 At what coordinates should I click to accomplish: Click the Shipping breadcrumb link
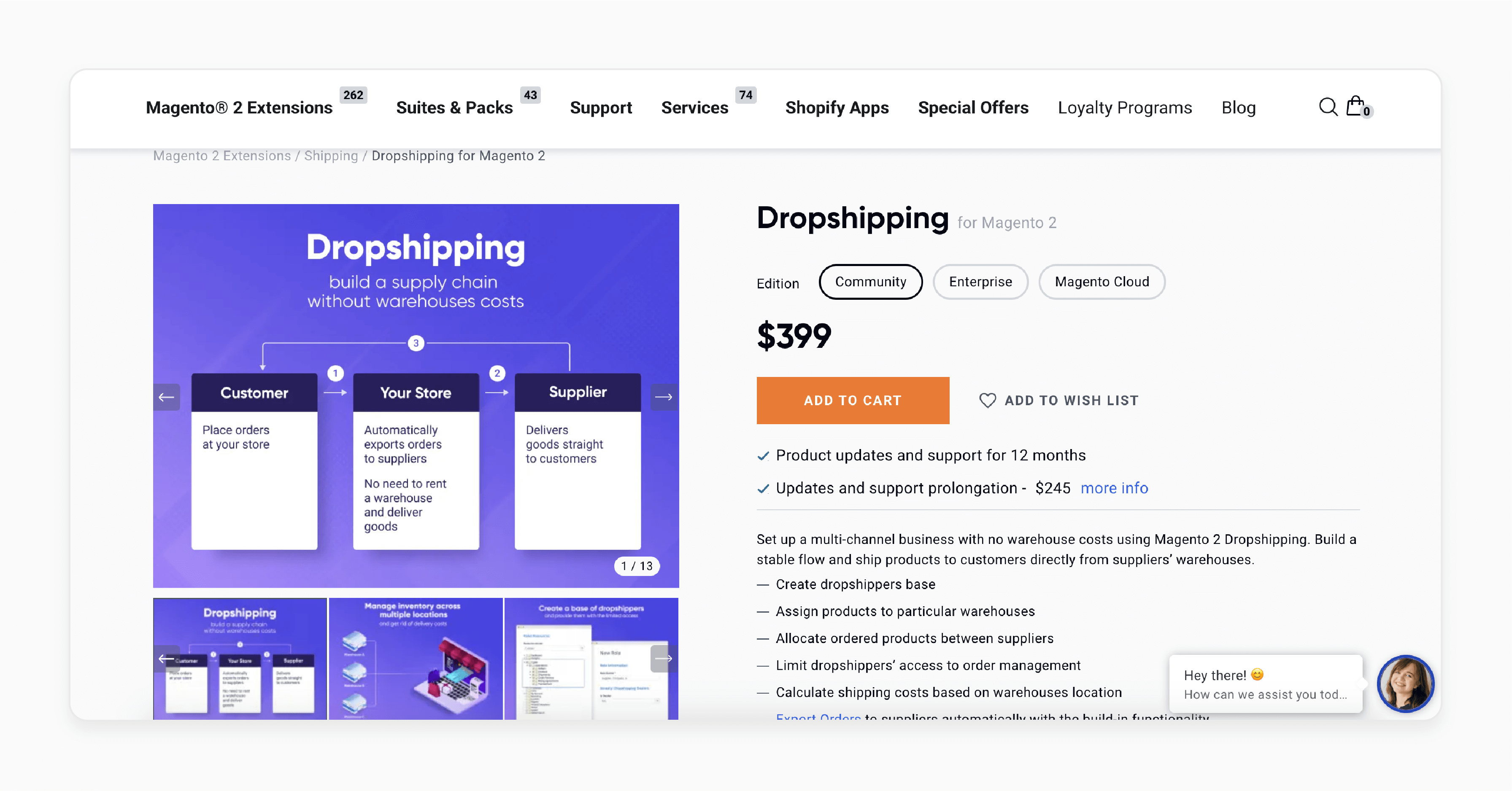tap(331, 155)
